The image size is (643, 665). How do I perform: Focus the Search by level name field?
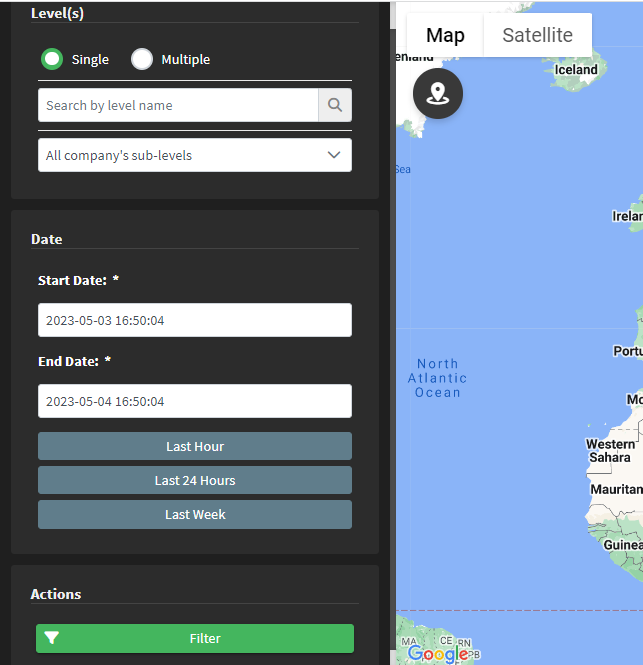click(178, 105)
